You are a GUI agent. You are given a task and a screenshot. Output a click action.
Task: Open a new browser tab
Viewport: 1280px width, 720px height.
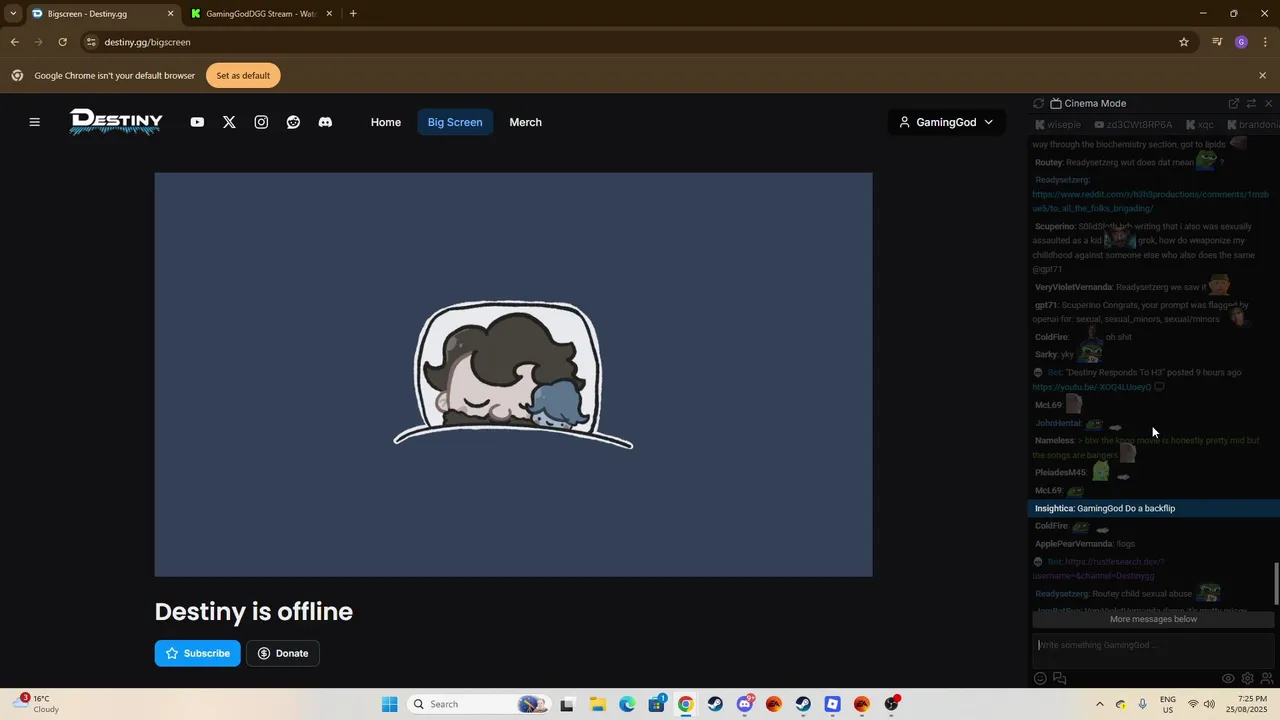[x=353, y=14]
